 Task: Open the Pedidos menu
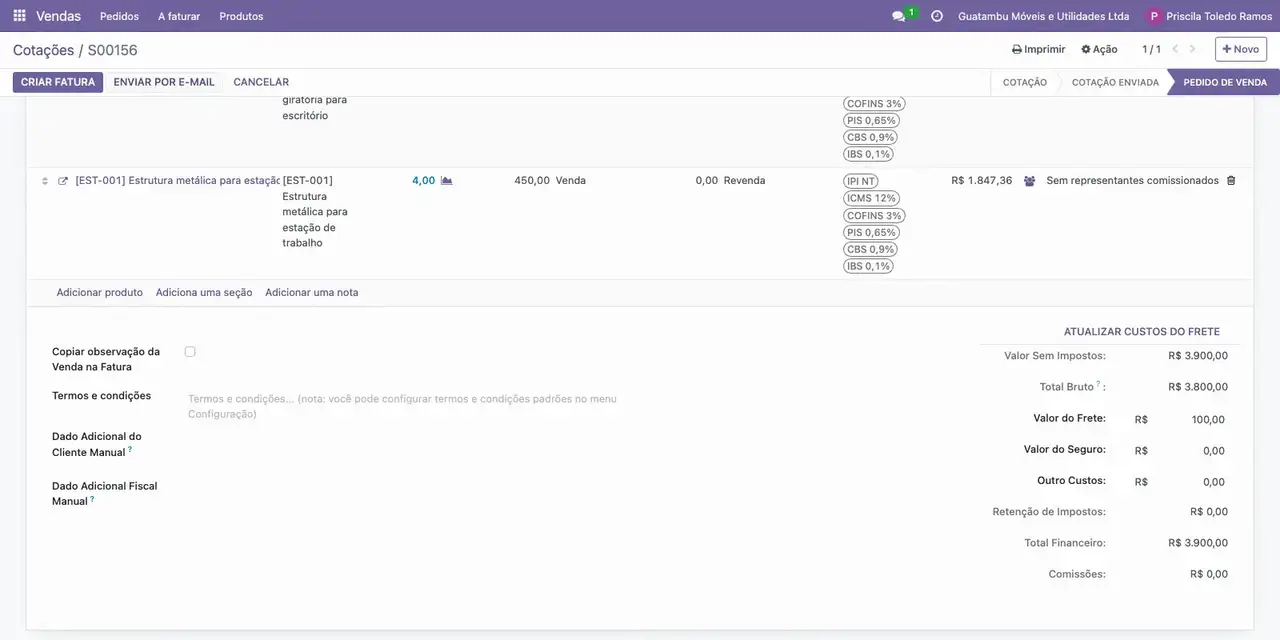(x=119, y=16)
